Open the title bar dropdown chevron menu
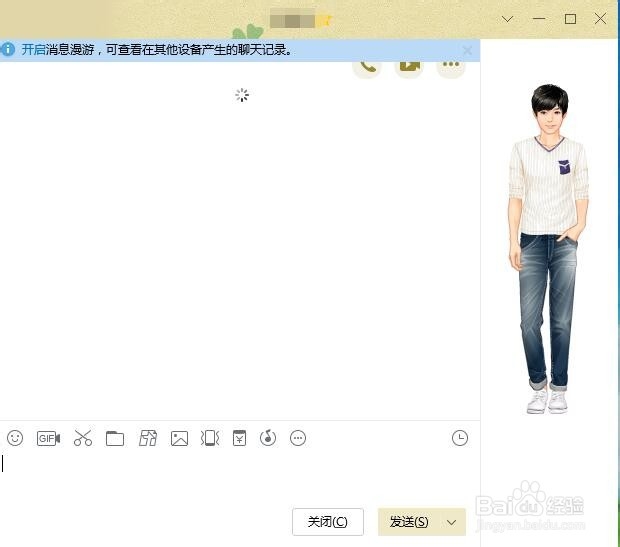 tap(508, 19)
